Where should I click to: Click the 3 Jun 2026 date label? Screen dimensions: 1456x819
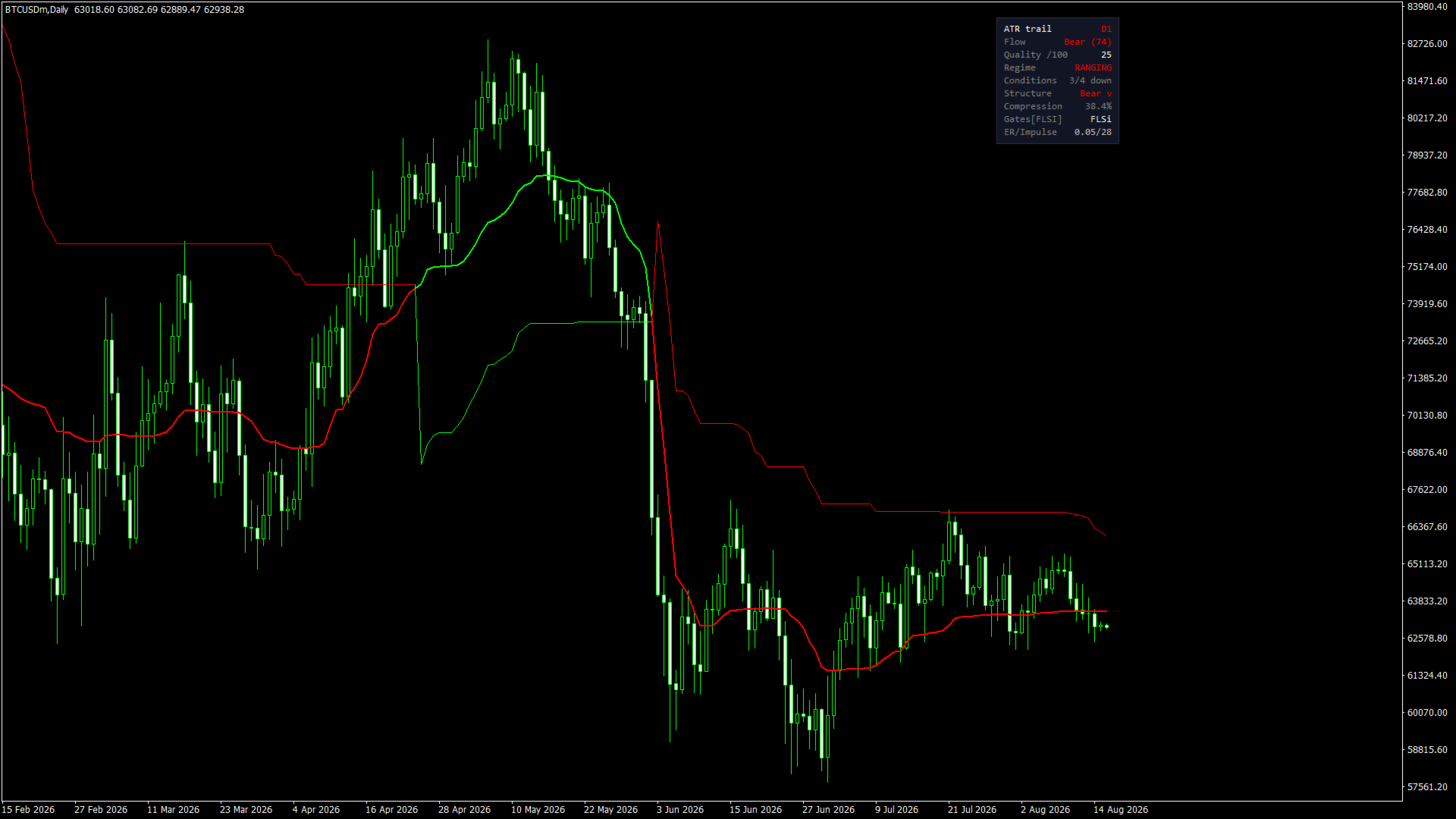pos(680,810)
